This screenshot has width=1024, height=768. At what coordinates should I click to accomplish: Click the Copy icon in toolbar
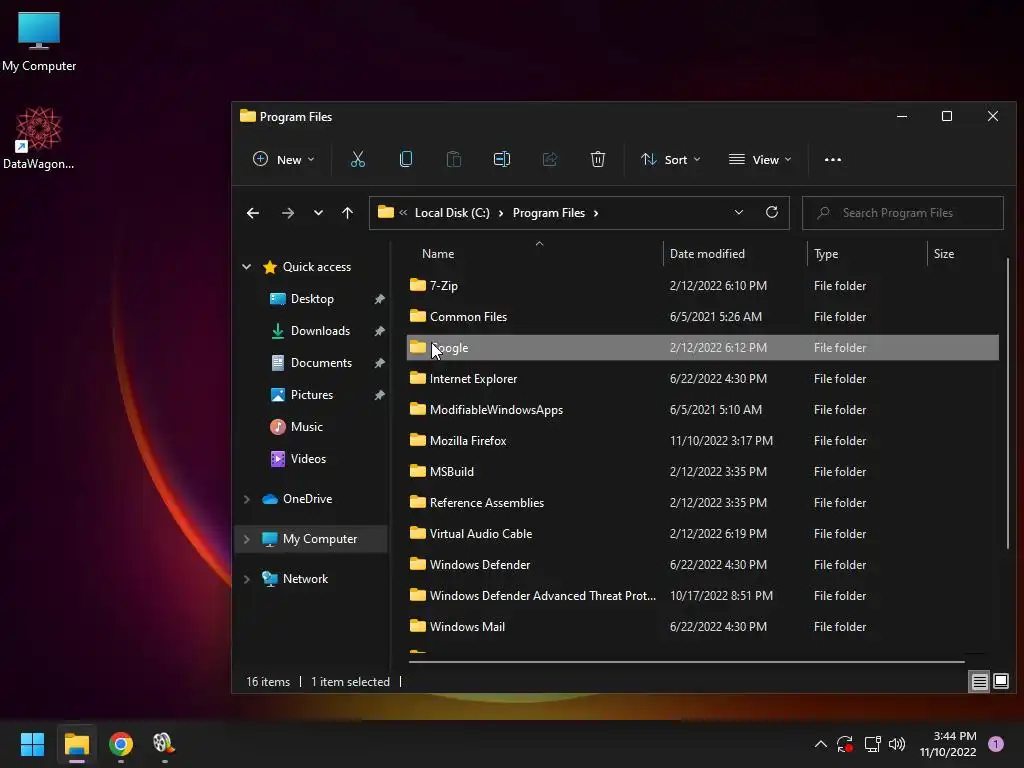(x=406, y=159)
